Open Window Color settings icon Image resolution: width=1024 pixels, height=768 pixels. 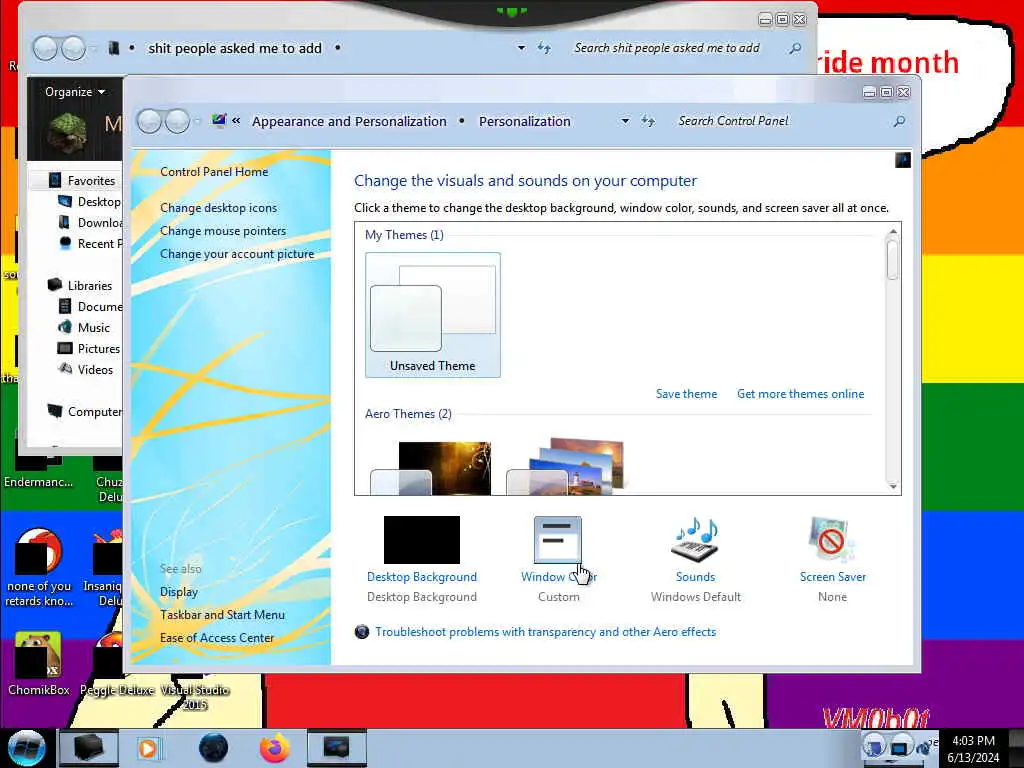coord(558,540)
